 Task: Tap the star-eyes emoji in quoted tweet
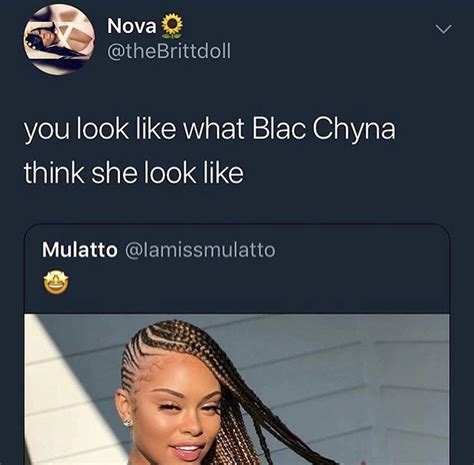click(x=56, y=283)
